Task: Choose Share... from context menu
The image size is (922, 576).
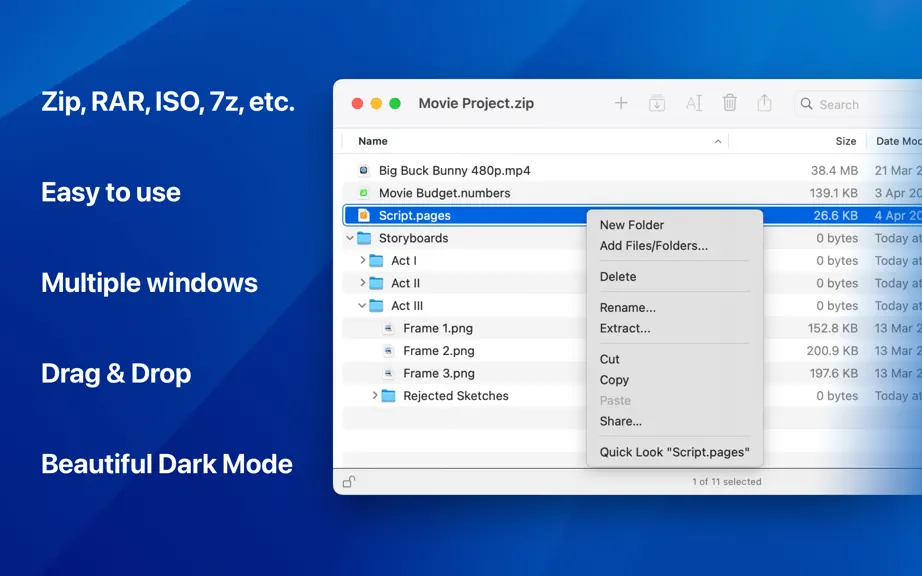Action: click(x=620, y=421)
